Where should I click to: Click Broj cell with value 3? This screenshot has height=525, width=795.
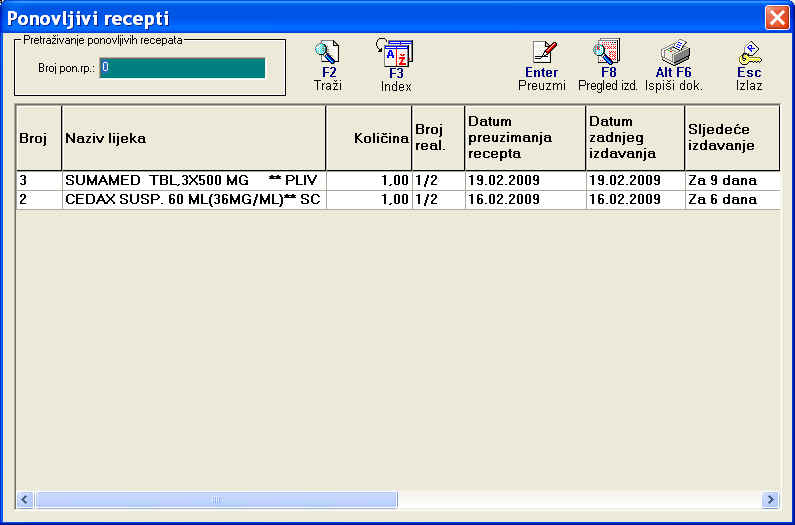tap(39, 181)
